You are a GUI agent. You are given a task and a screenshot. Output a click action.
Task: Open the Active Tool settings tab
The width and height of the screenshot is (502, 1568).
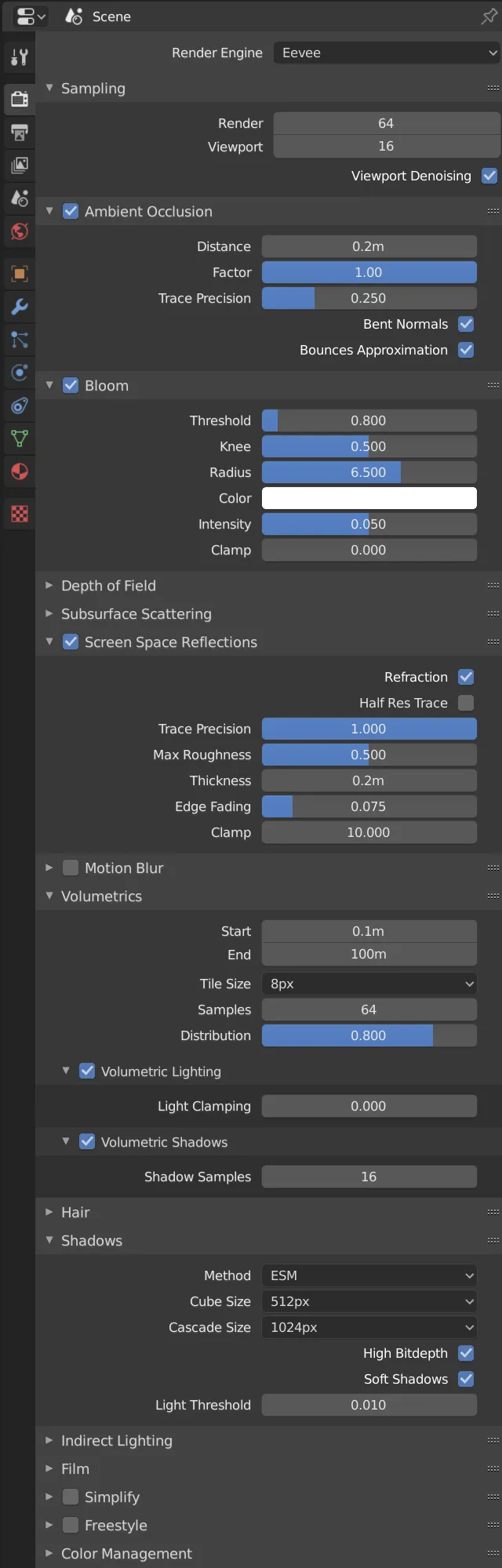coord(20,56)
